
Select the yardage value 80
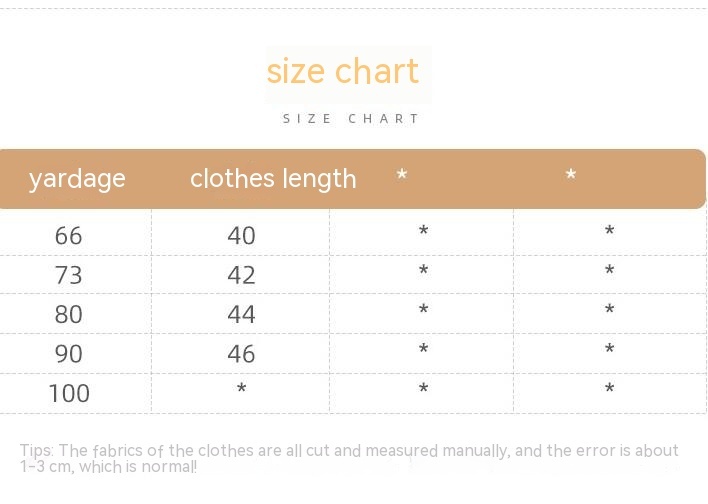pos(69,315)
